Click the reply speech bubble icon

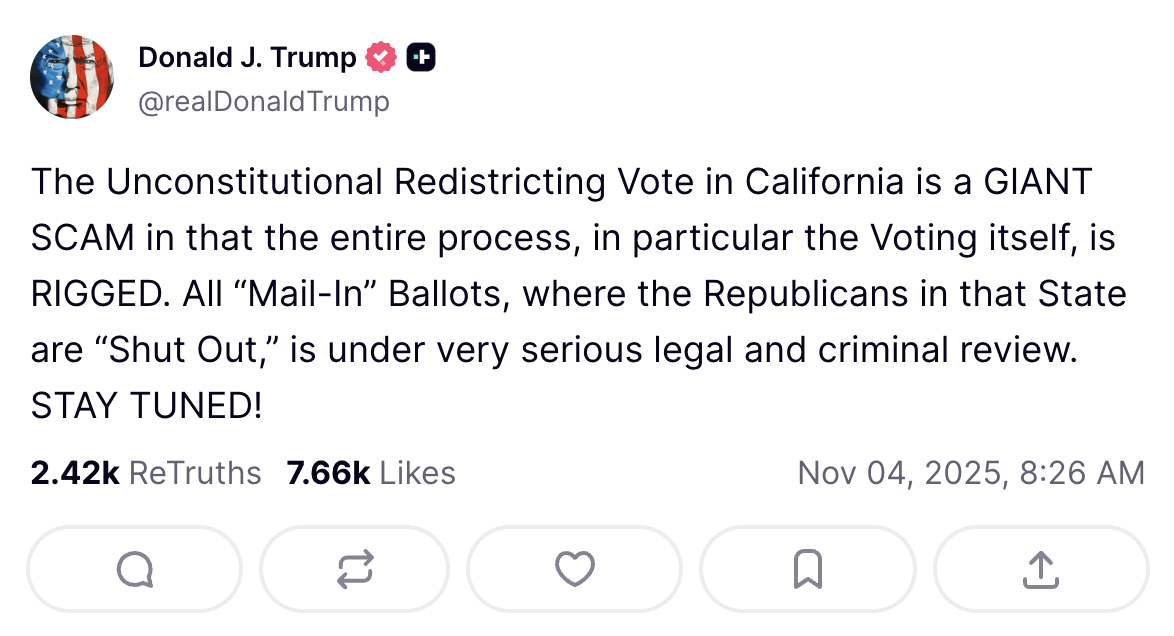click(x=134, y=569)
